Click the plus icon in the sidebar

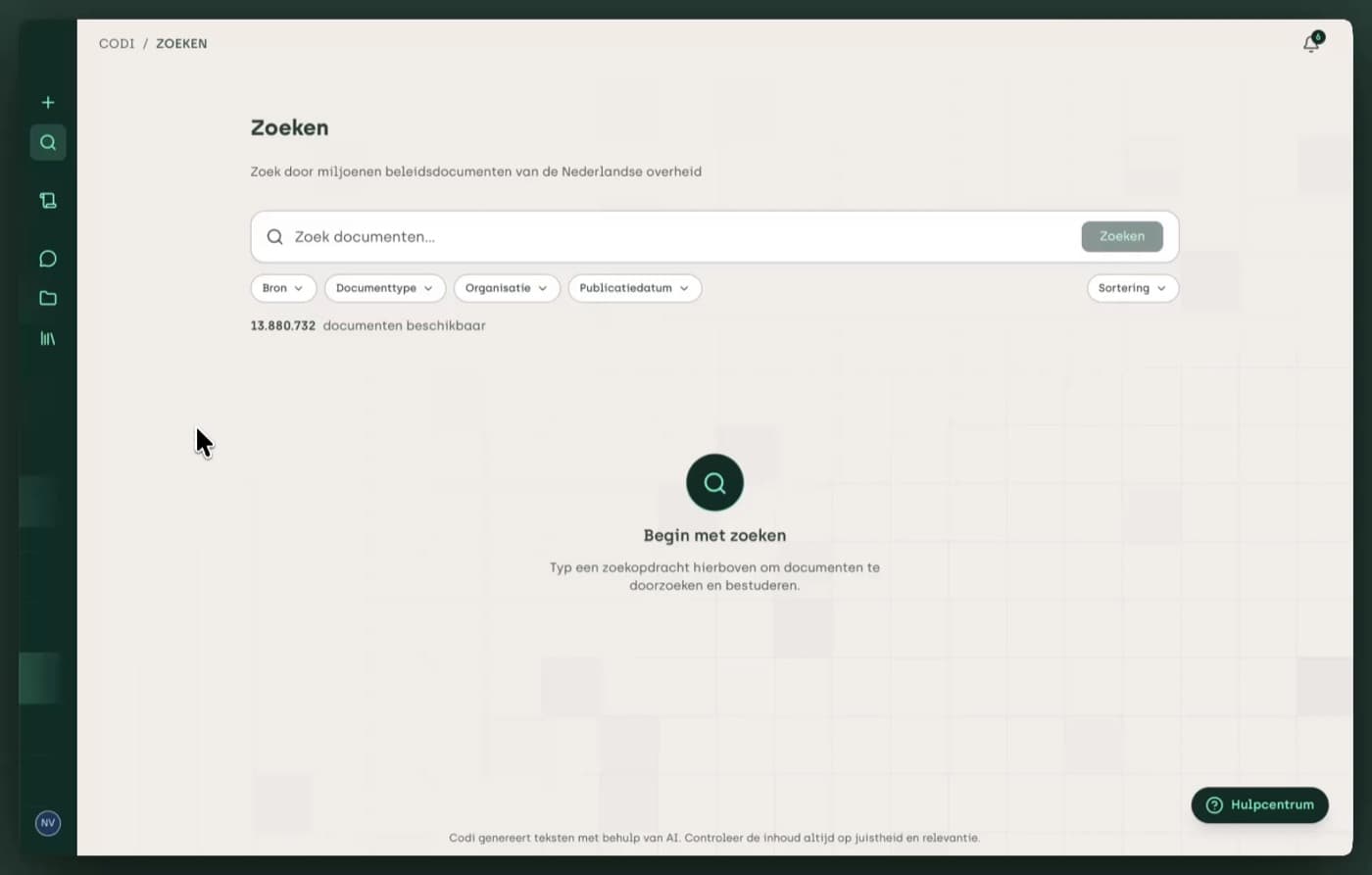(x=48, y=102)
